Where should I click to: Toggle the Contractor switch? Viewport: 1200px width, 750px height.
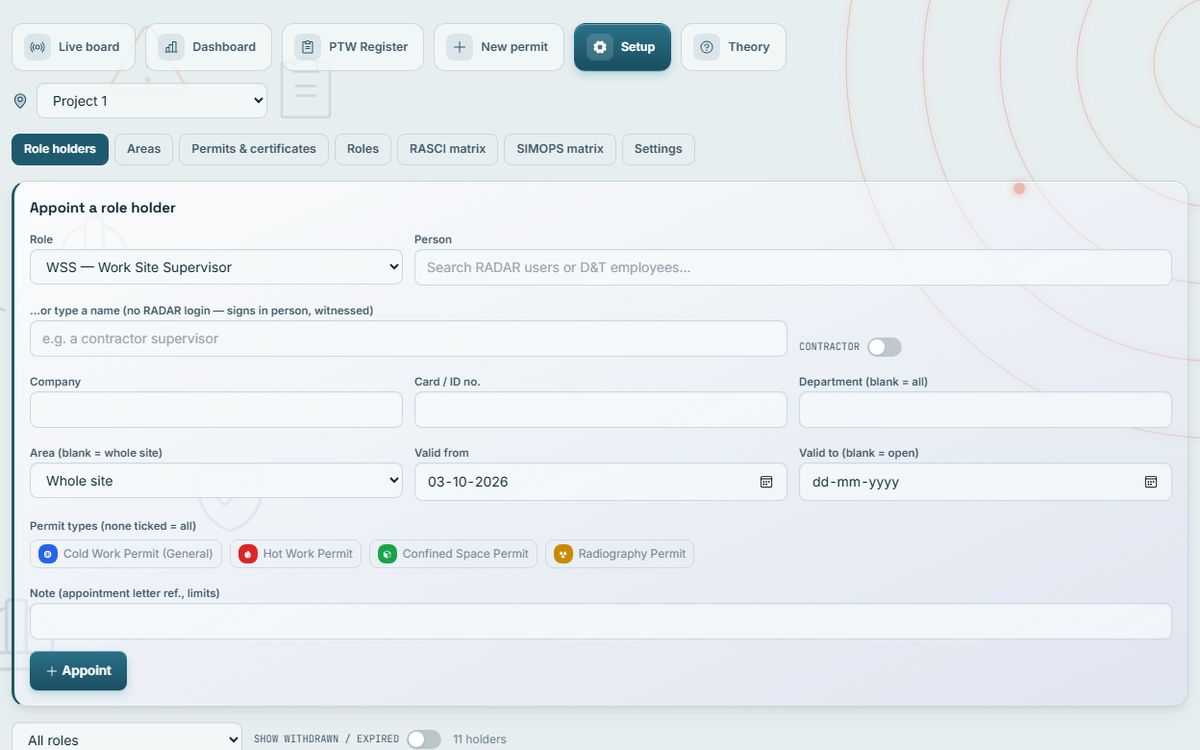(884, 347)
